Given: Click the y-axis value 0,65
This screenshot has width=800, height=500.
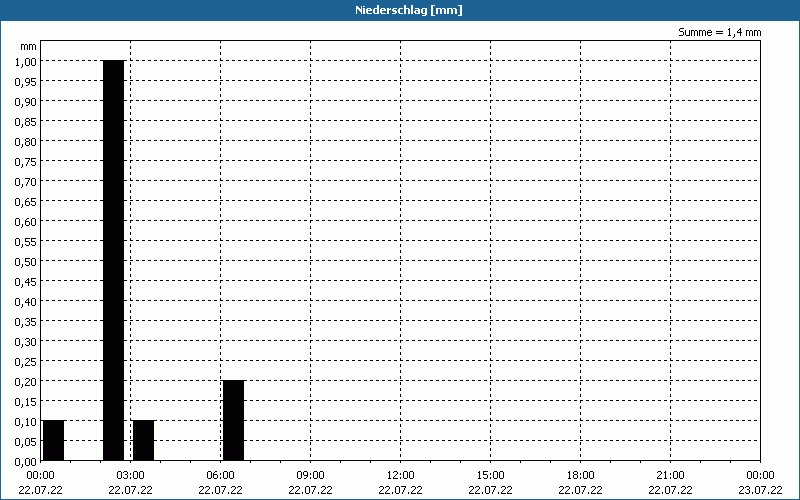Looking at the screenshot, I should coord(26,202).
